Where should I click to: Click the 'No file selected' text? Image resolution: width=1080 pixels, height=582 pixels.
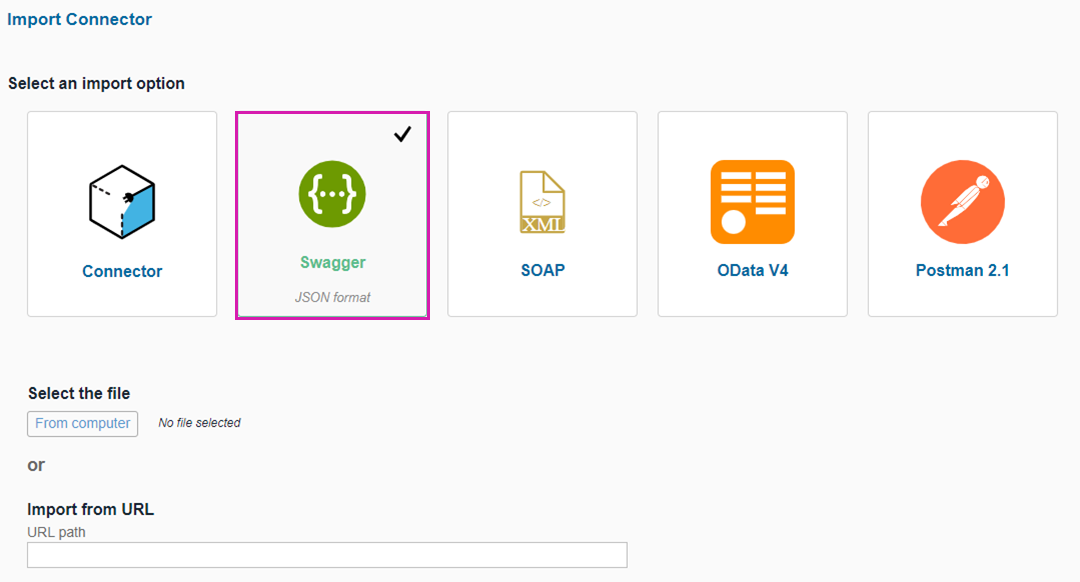[199, 423]
